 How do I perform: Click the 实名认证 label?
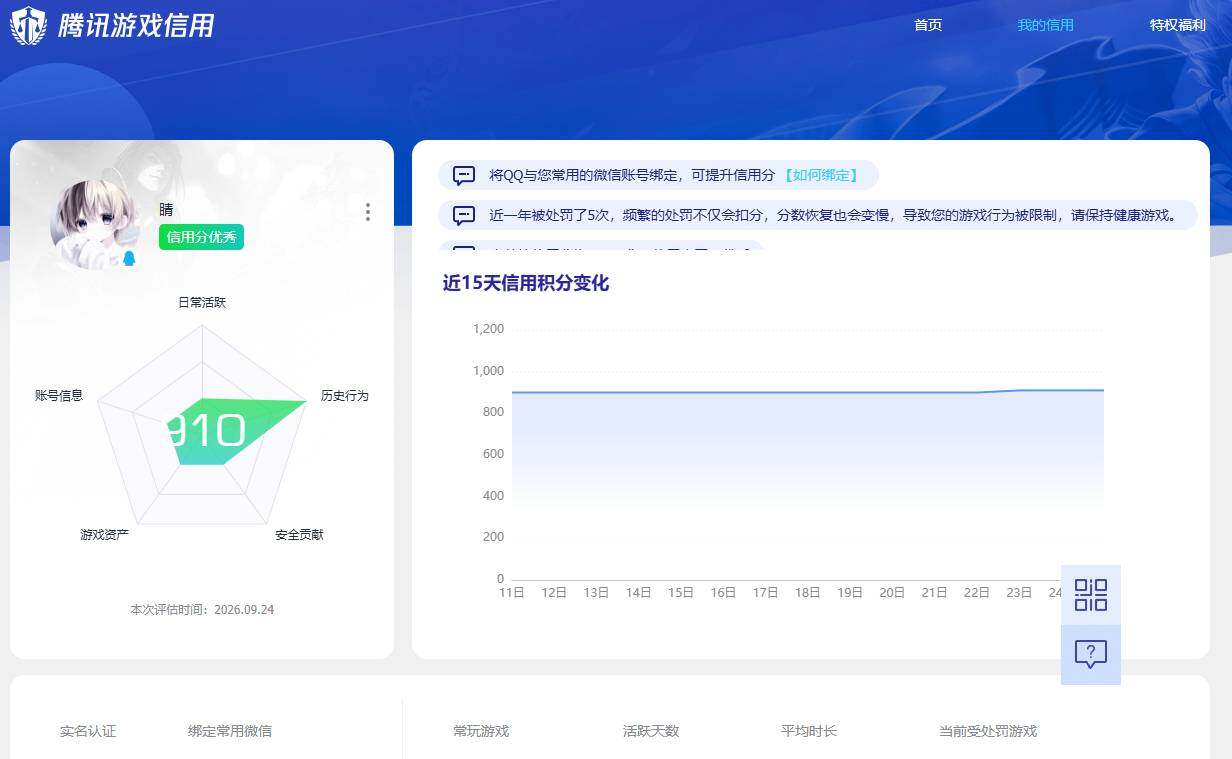pyautogui.click(x=88, y=731)
